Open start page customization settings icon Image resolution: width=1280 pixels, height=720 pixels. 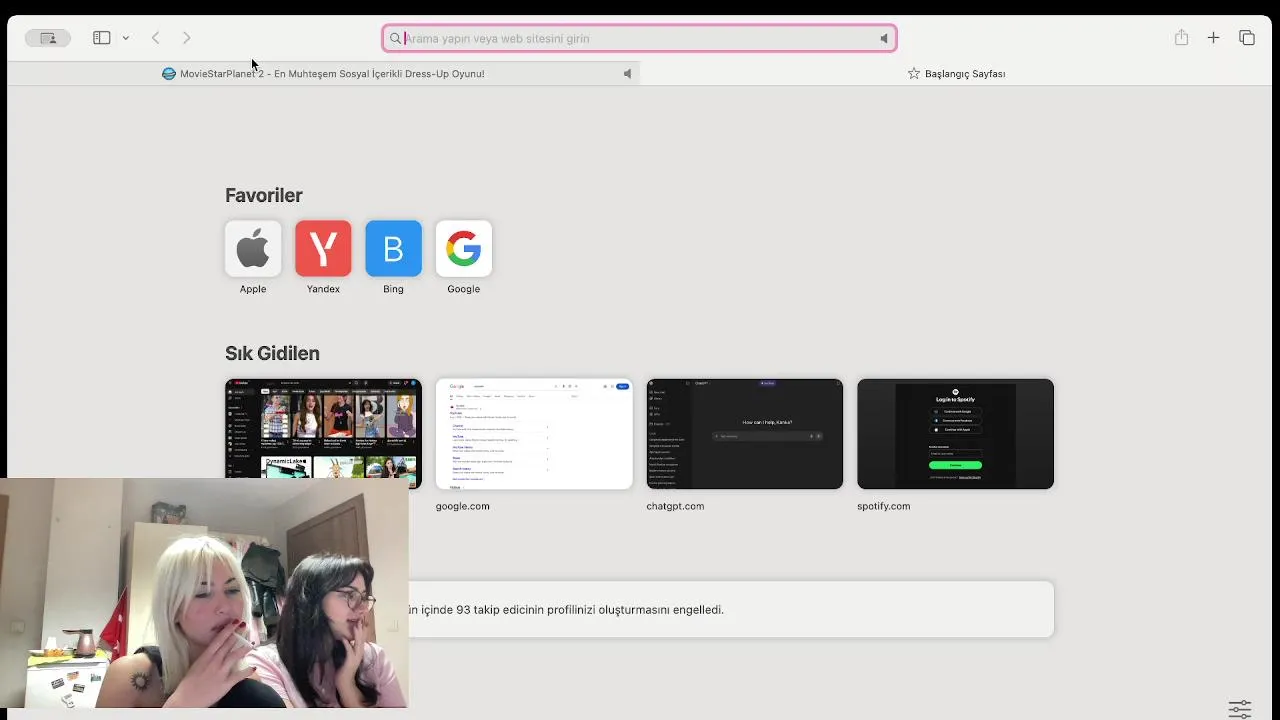1240,709
